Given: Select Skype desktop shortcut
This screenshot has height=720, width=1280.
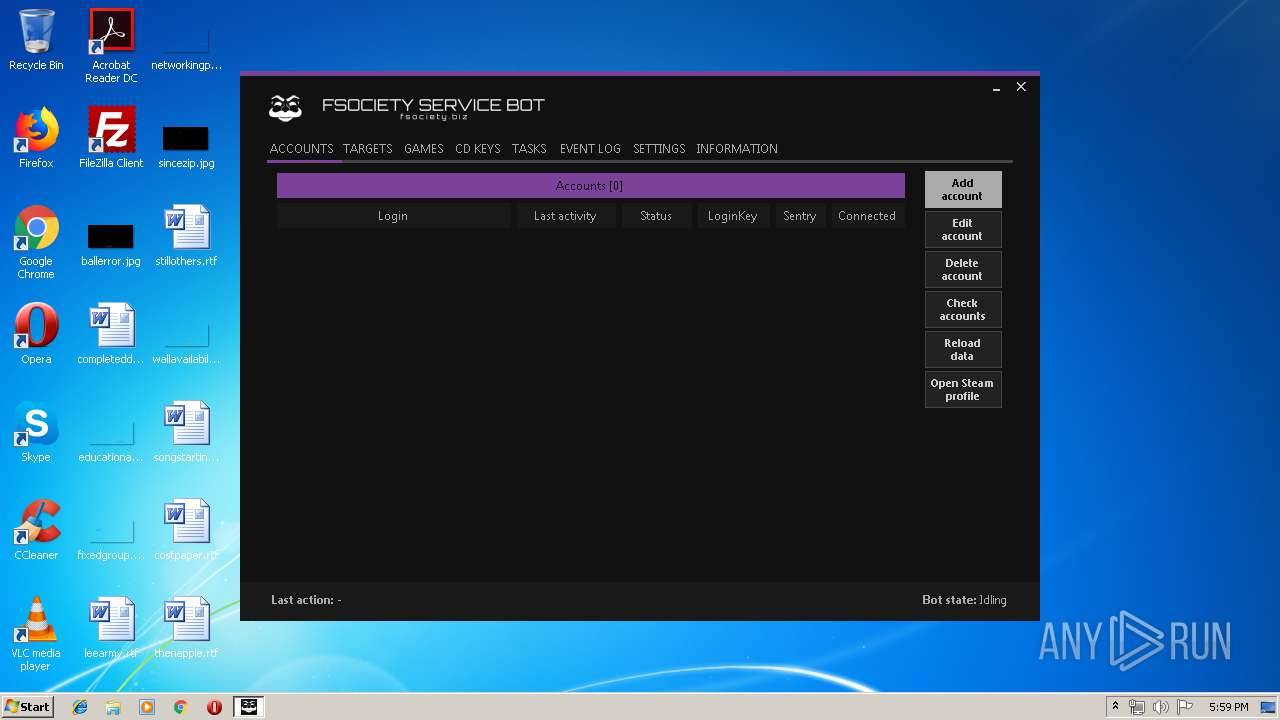Looking at the screenshot, I should pos(36,432).
